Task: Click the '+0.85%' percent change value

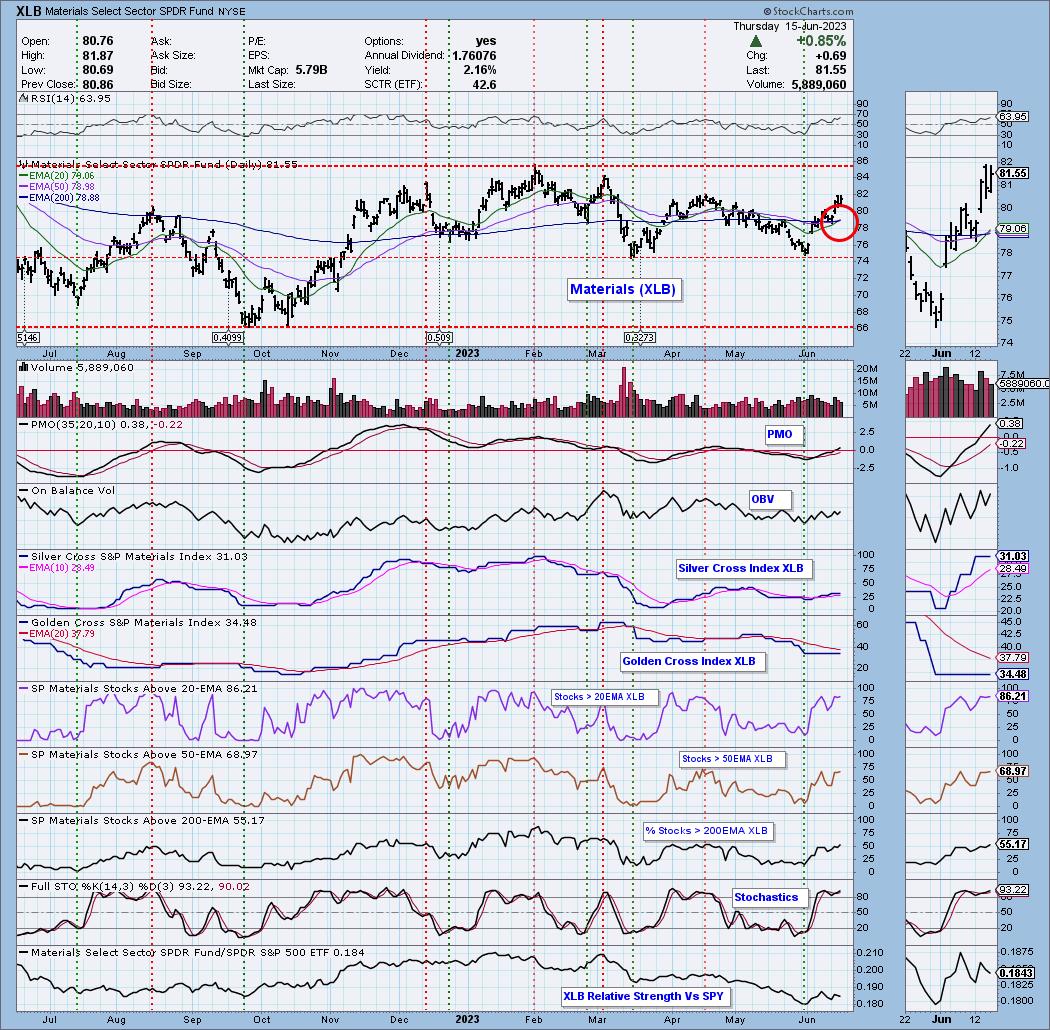Action: [821, 41]
